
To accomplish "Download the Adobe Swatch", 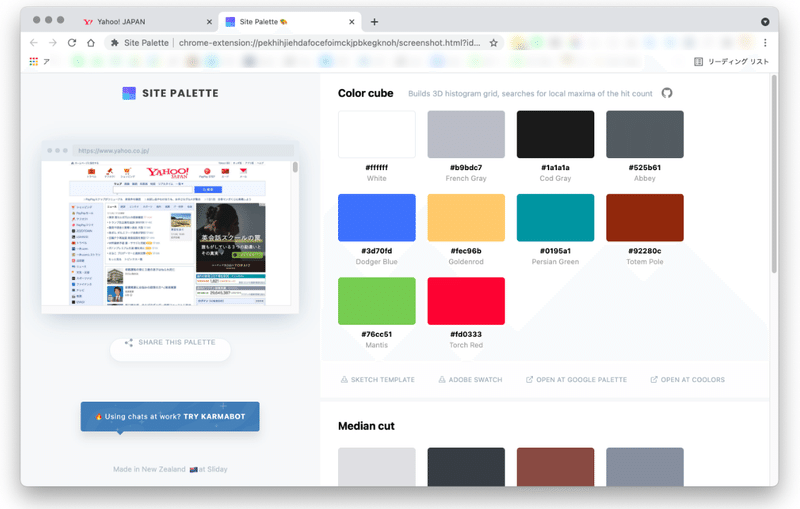I will [x=470, y=379].
